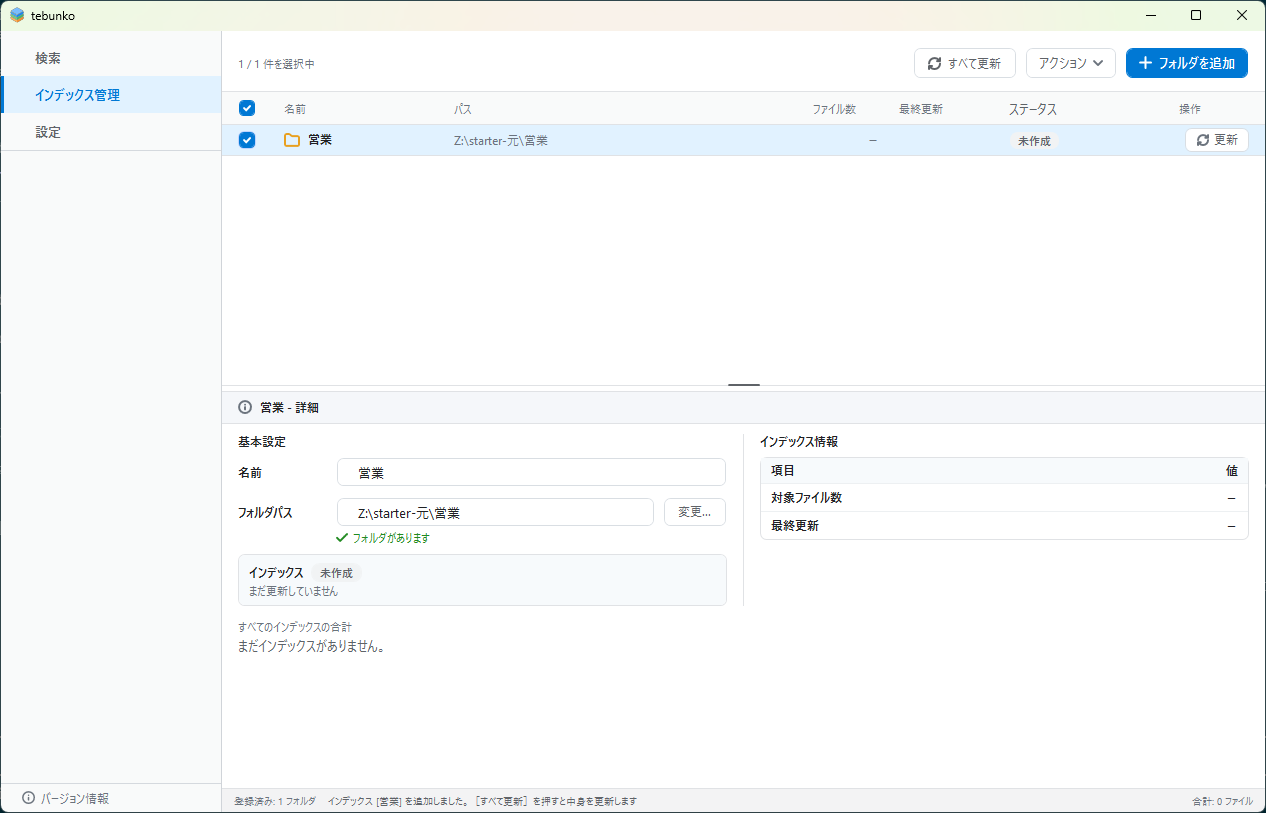Click the 基本設定 section heading
The image size is (1266, 813).
(x=262, y=441)
